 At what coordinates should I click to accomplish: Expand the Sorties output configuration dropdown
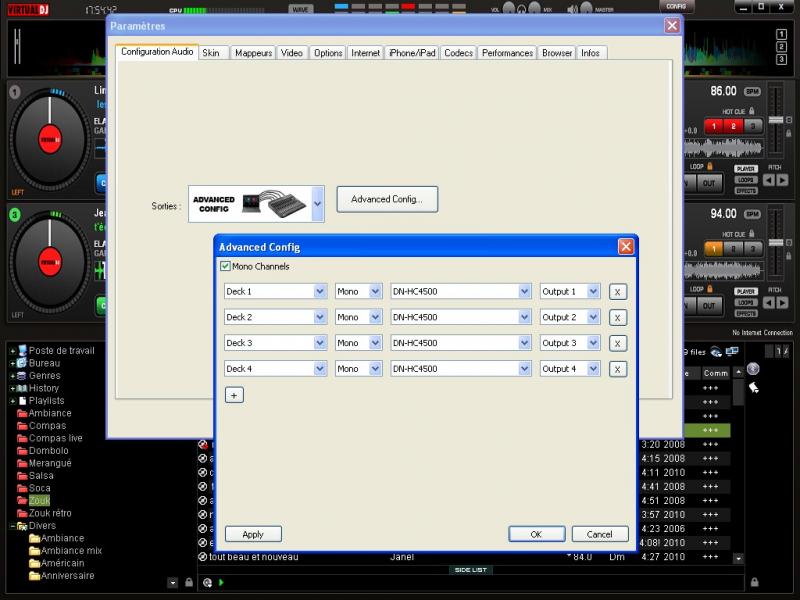317,203
